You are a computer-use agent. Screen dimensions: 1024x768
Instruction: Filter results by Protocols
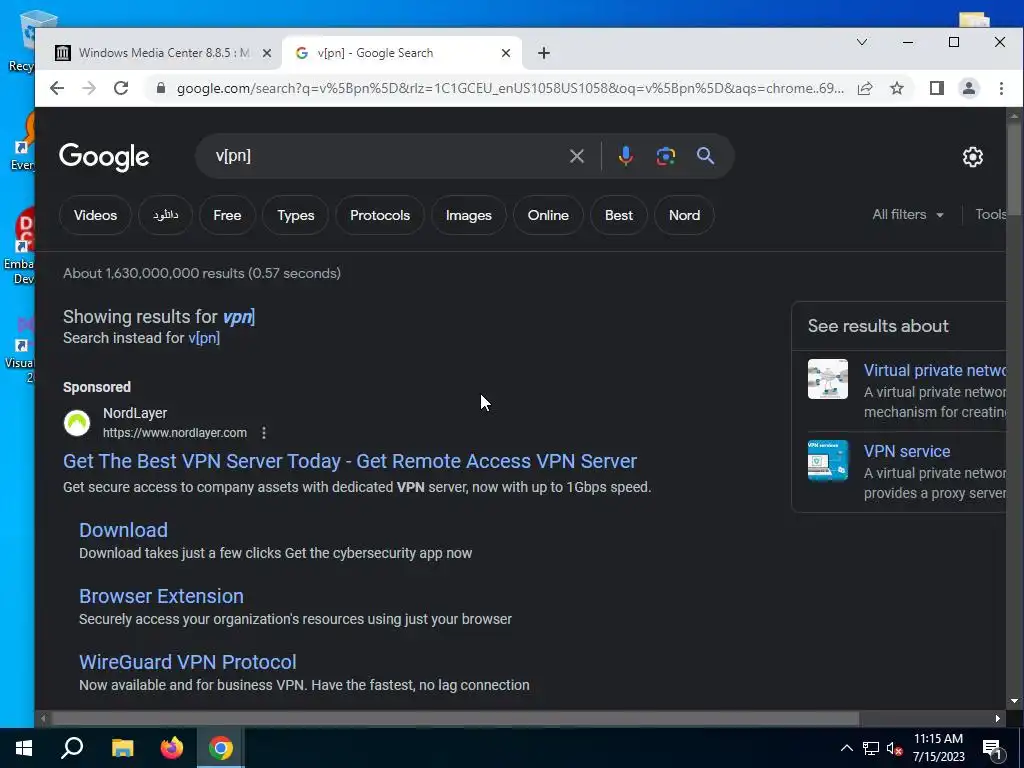379,215
